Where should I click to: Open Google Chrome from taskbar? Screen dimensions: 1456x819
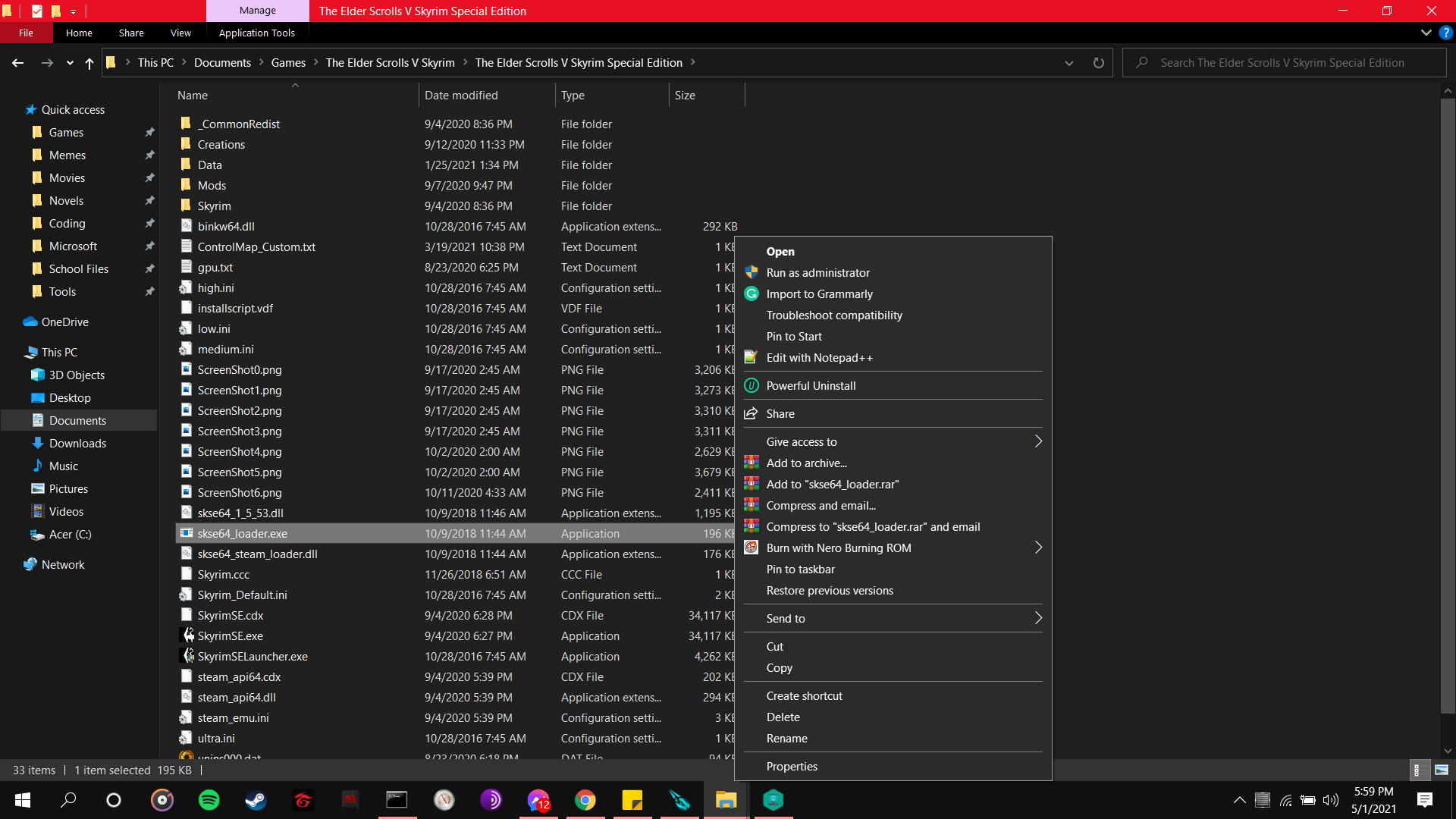click(x=585, y=799)
